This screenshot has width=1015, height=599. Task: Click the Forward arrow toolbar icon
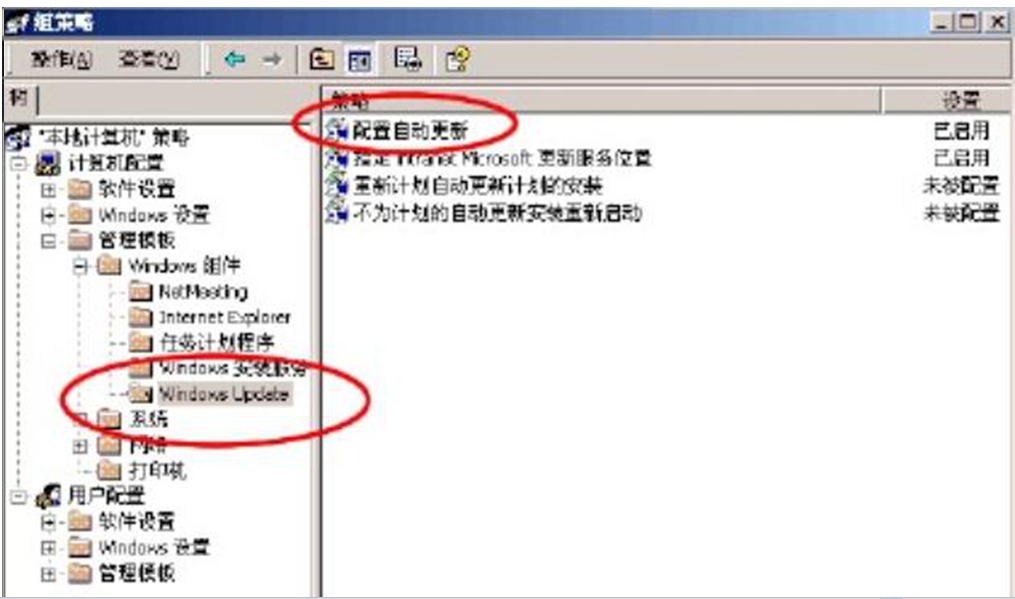(272, 60)
